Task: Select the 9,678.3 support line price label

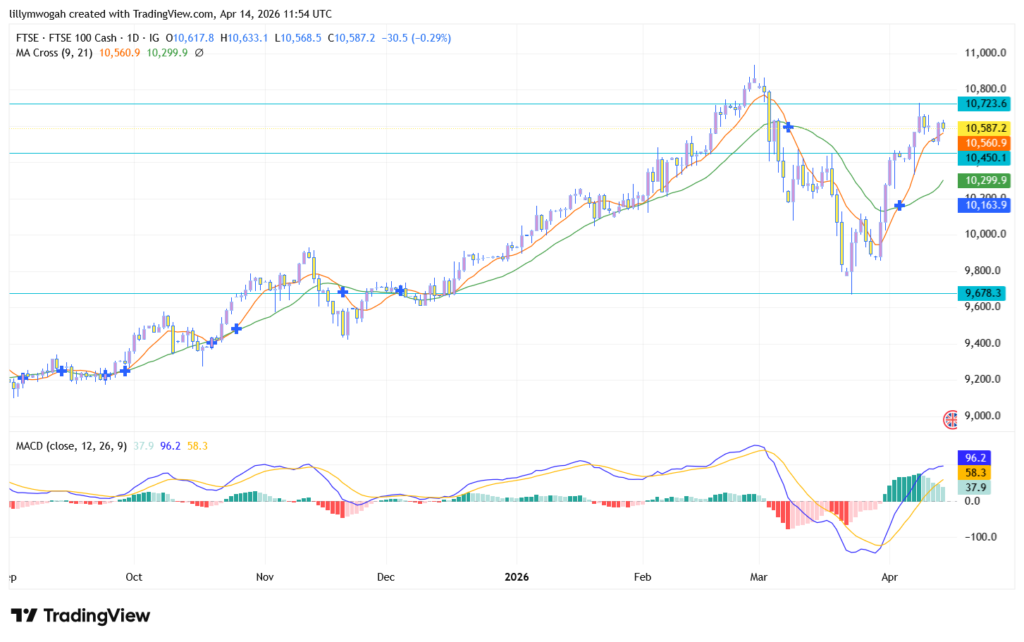Action: (983, 293)
